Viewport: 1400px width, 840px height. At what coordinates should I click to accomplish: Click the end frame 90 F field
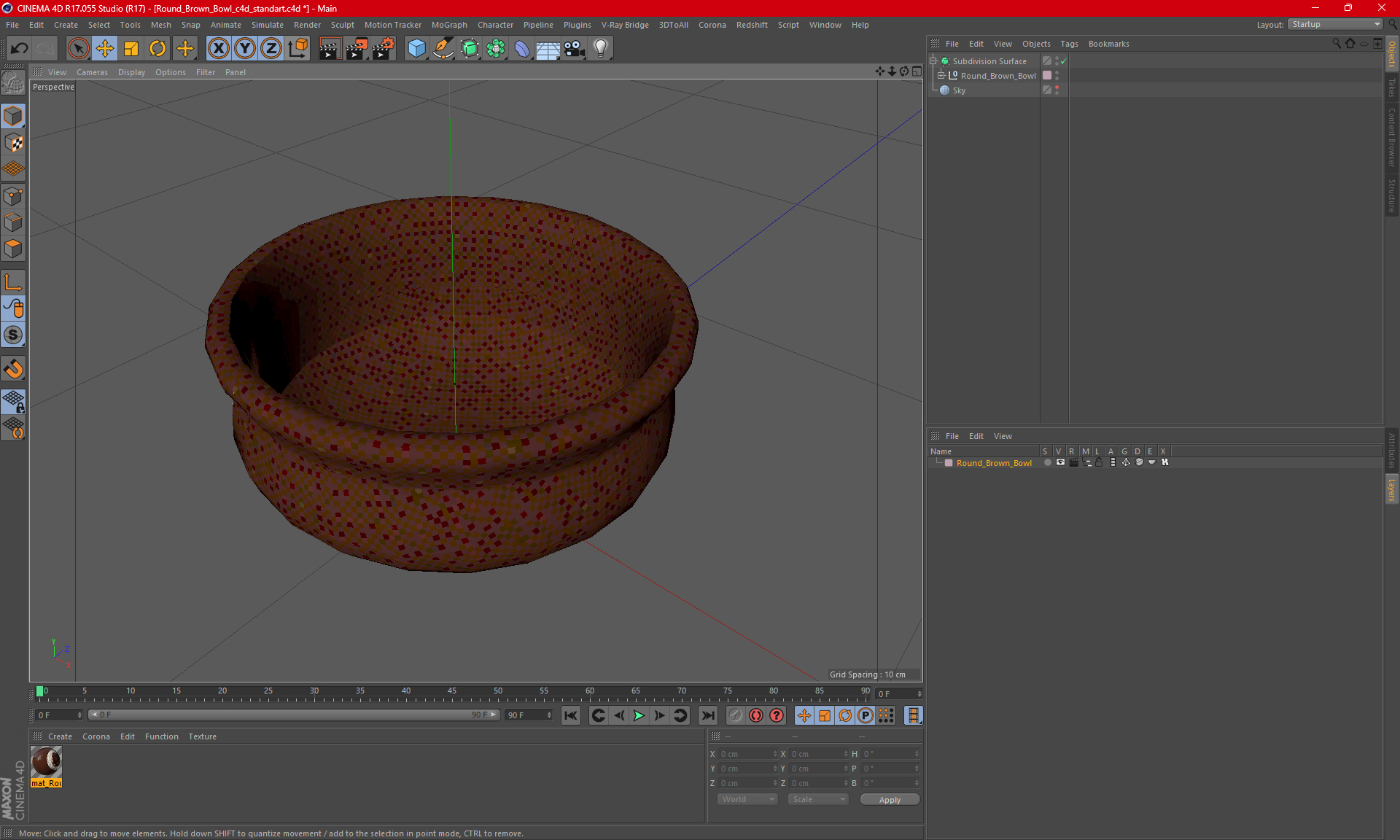529,715
